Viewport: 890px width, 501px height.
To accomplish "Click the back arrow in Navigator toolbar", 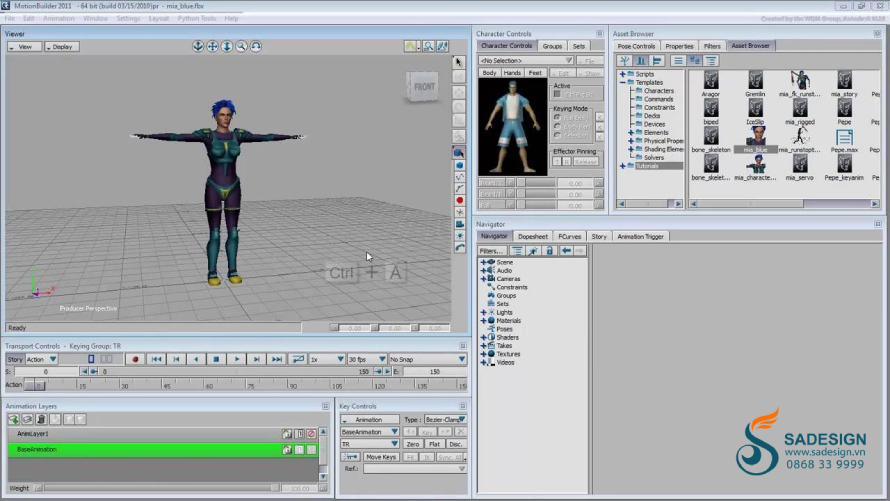I will [566, 251].
